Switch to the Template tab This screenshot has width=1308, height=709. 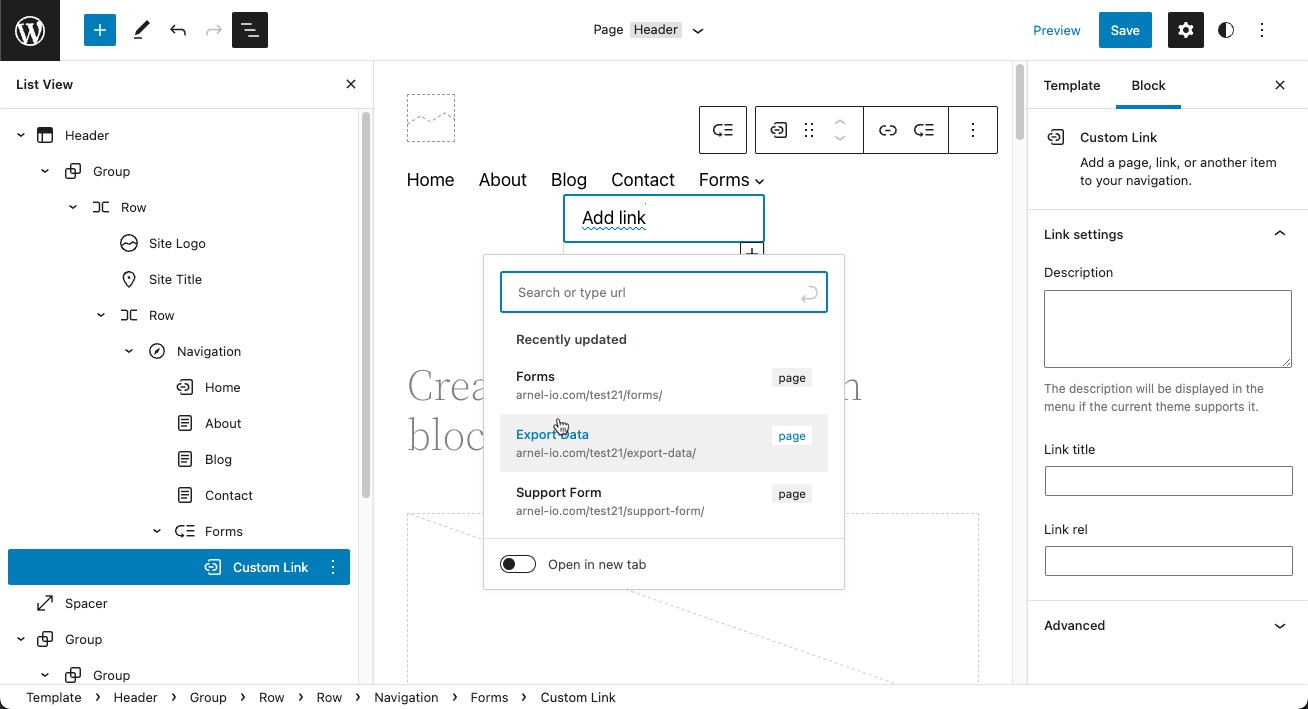[1072, 85]
